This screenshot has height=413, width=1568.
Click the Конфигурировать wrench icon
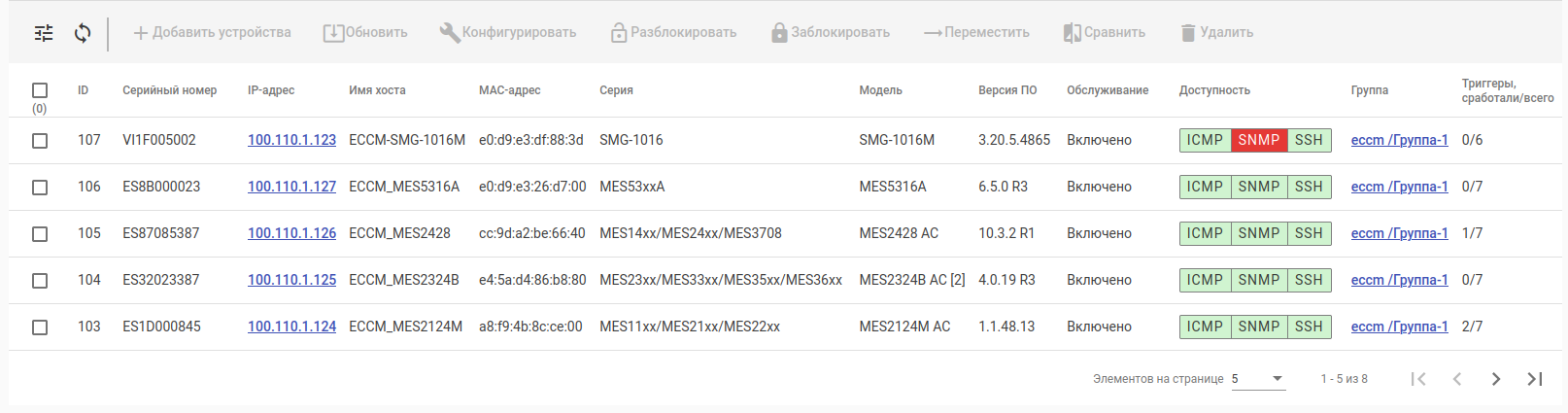(x=449, y=33)
